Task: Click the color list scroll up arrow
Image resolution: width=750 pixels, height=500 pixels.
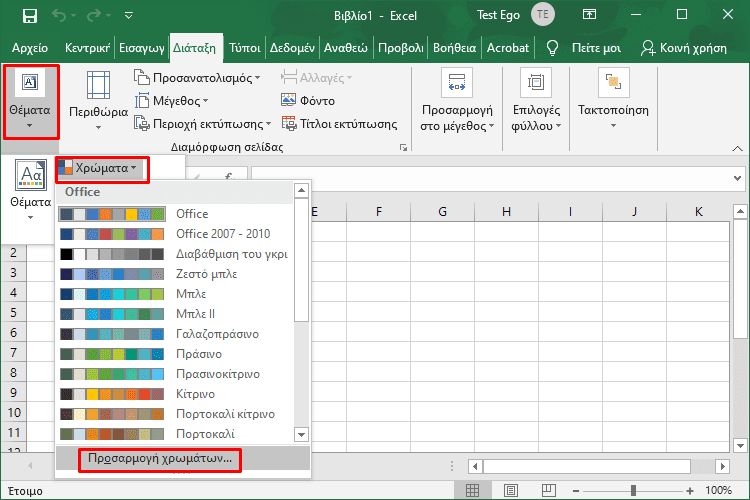Action: 301,190
